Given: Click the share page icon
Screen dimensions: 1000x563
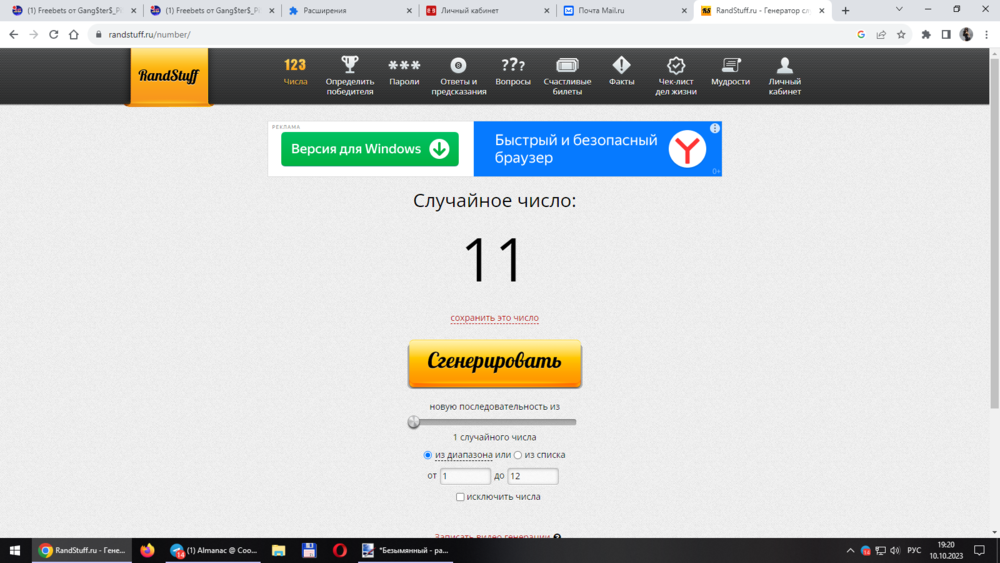Looking at the screenshot, I should (881, 34).
